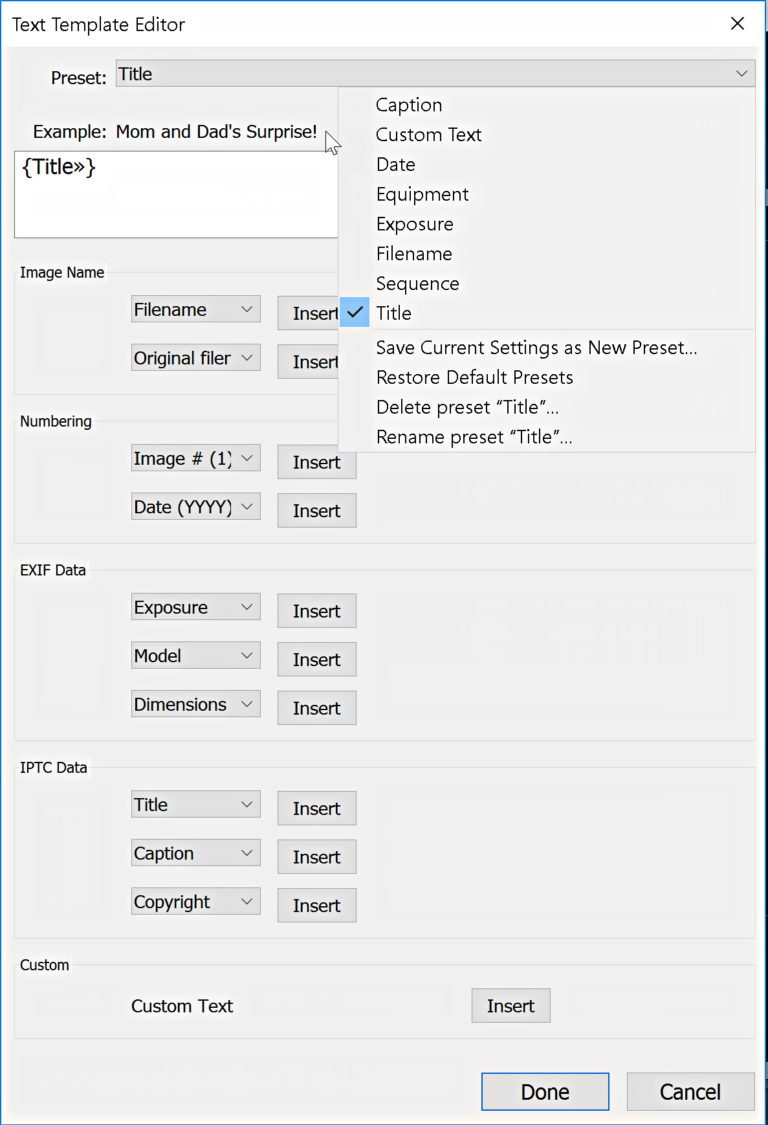Open the Copyright dropdown in IPTC Data
Viewport: 768px width, 1125px height.
tap(195, 901)
